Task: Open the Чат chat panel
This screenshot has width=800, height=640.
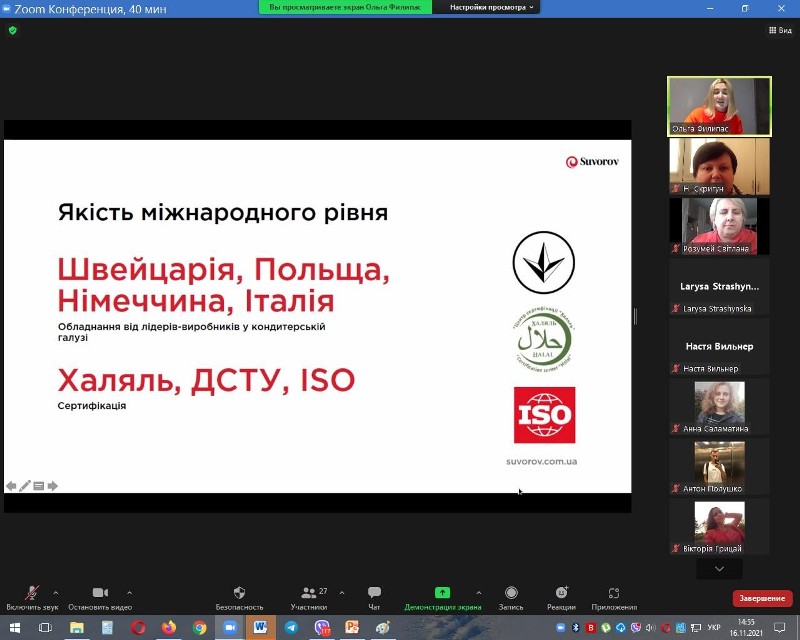Action: pos(374,598)
